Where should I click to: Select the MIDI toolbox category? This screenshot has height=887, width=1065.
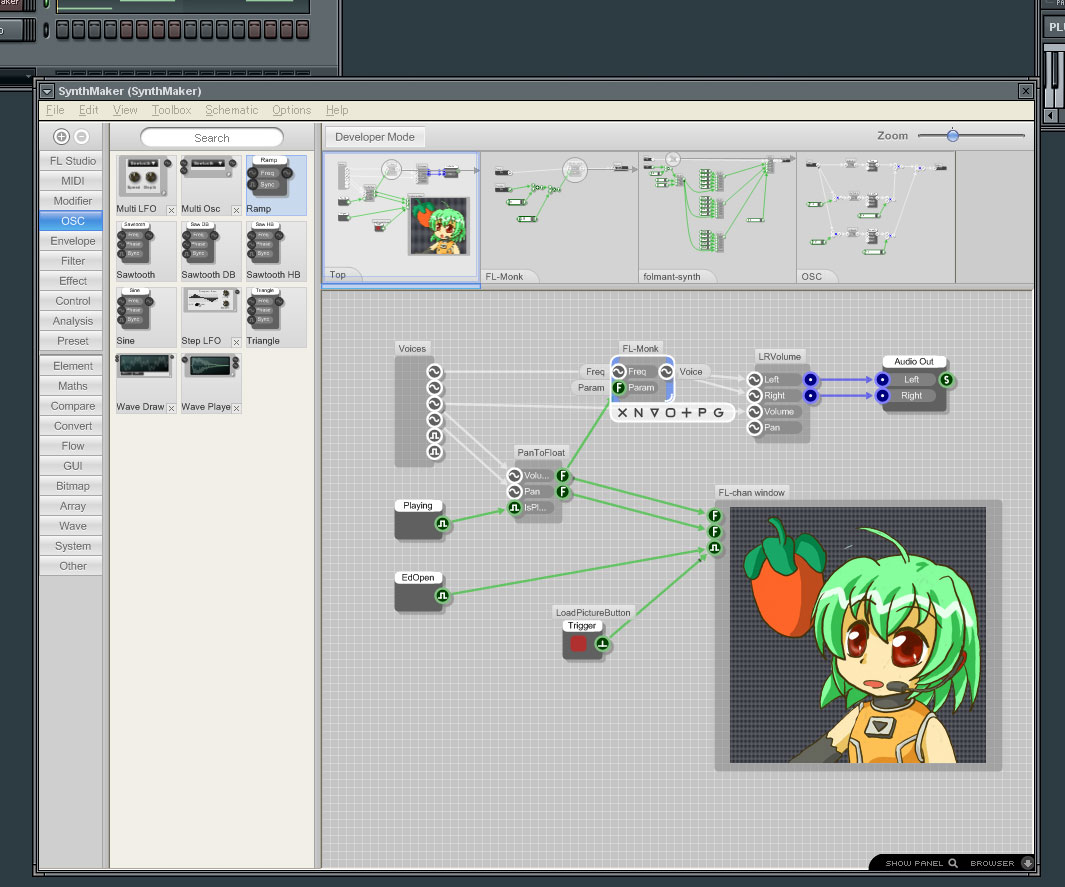tap(71, 181)
